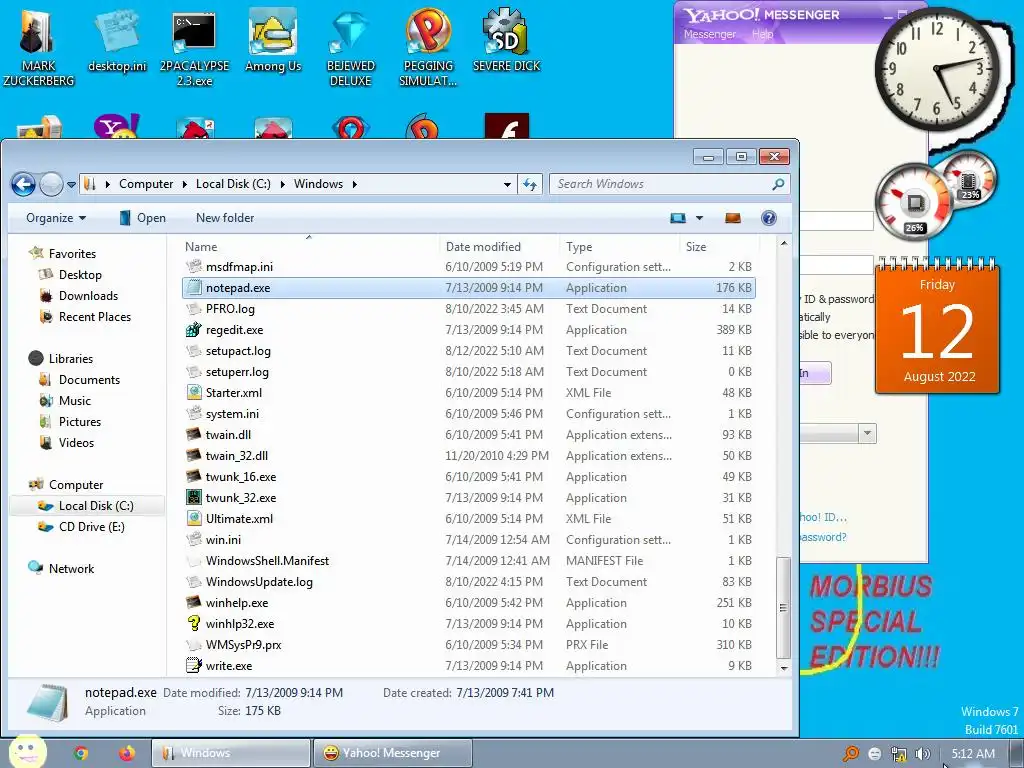Screen dimensions: 1024x768
Task: Select Starter.xml file icon
Action: 194,392
